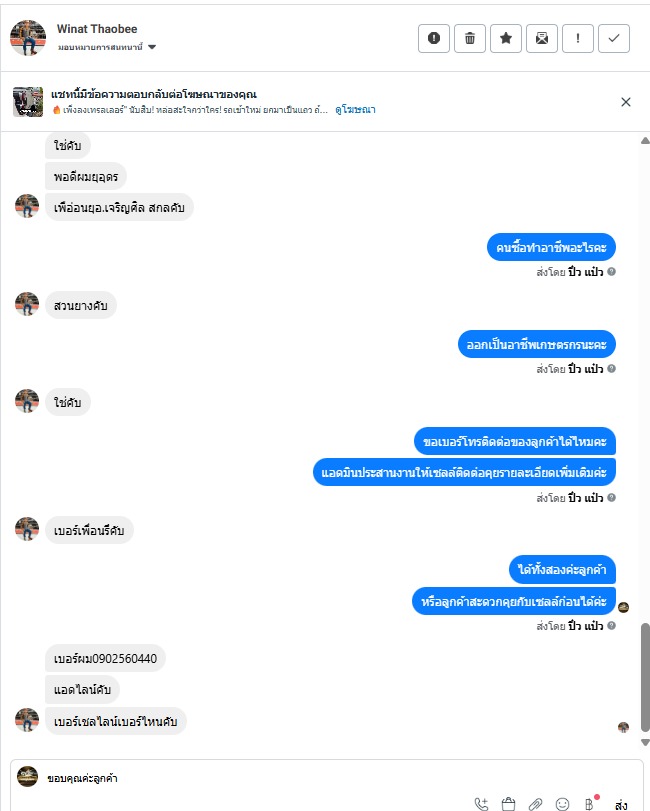Click the chat scrollbar thumb
Viewport: 650px width, 811px height.
pyautogui.click(x=645, y=678)
